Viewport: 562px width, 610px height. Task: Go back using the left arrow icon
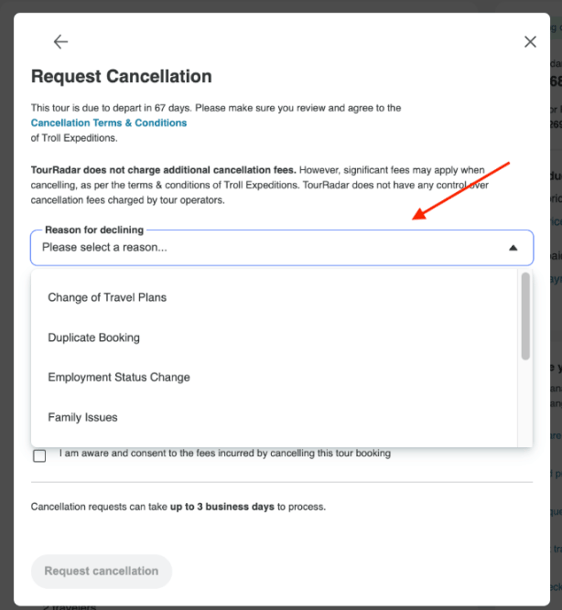pos(61,42)
